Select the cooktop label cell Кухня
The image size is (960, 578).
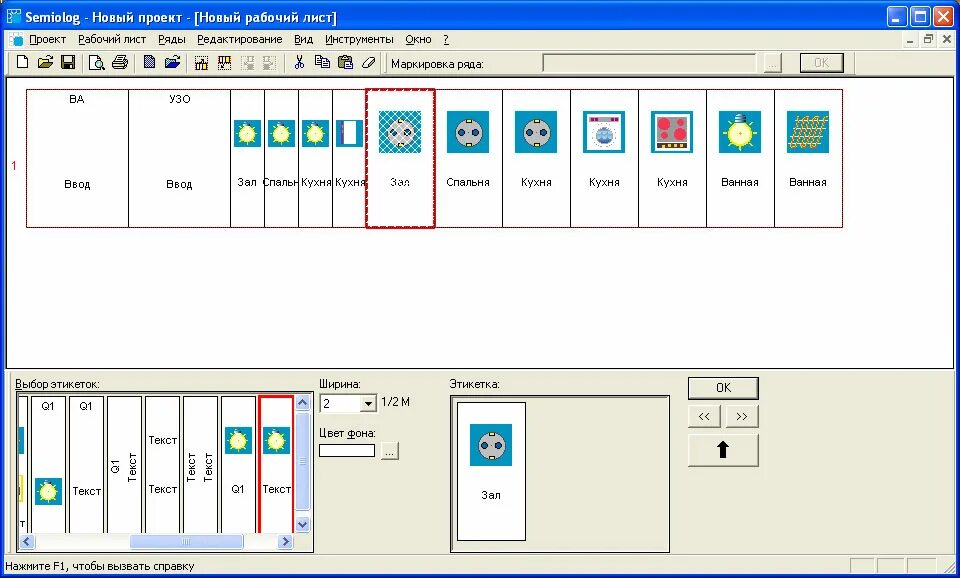pyautogui.click(x=672, y=159)
